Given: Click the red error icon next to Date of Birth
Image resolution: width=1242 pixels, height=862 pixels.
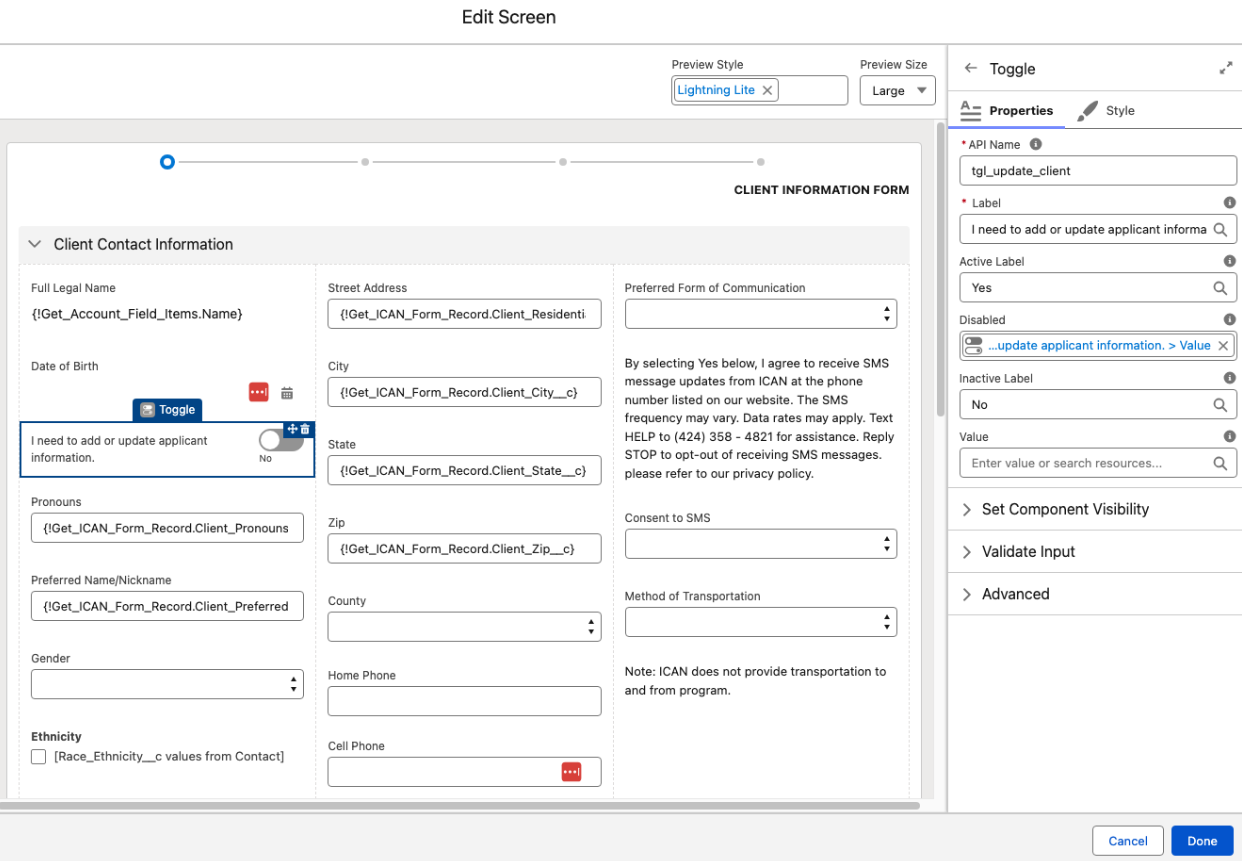Looking at the screenshot, I should 259,392.
